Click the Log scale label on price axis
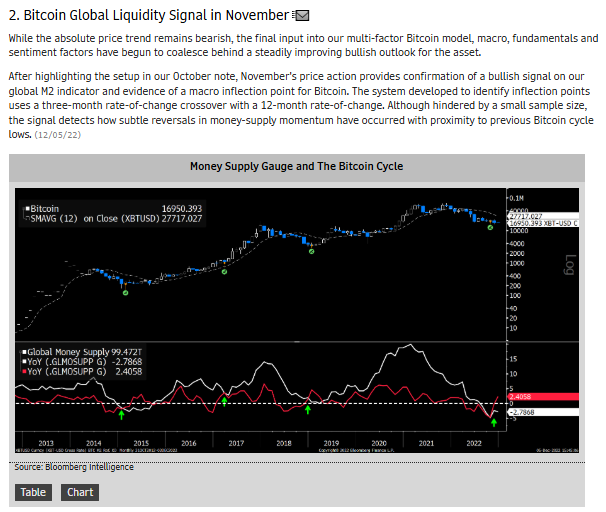Viewport: 606px width, 512px height. coord(570,265)
